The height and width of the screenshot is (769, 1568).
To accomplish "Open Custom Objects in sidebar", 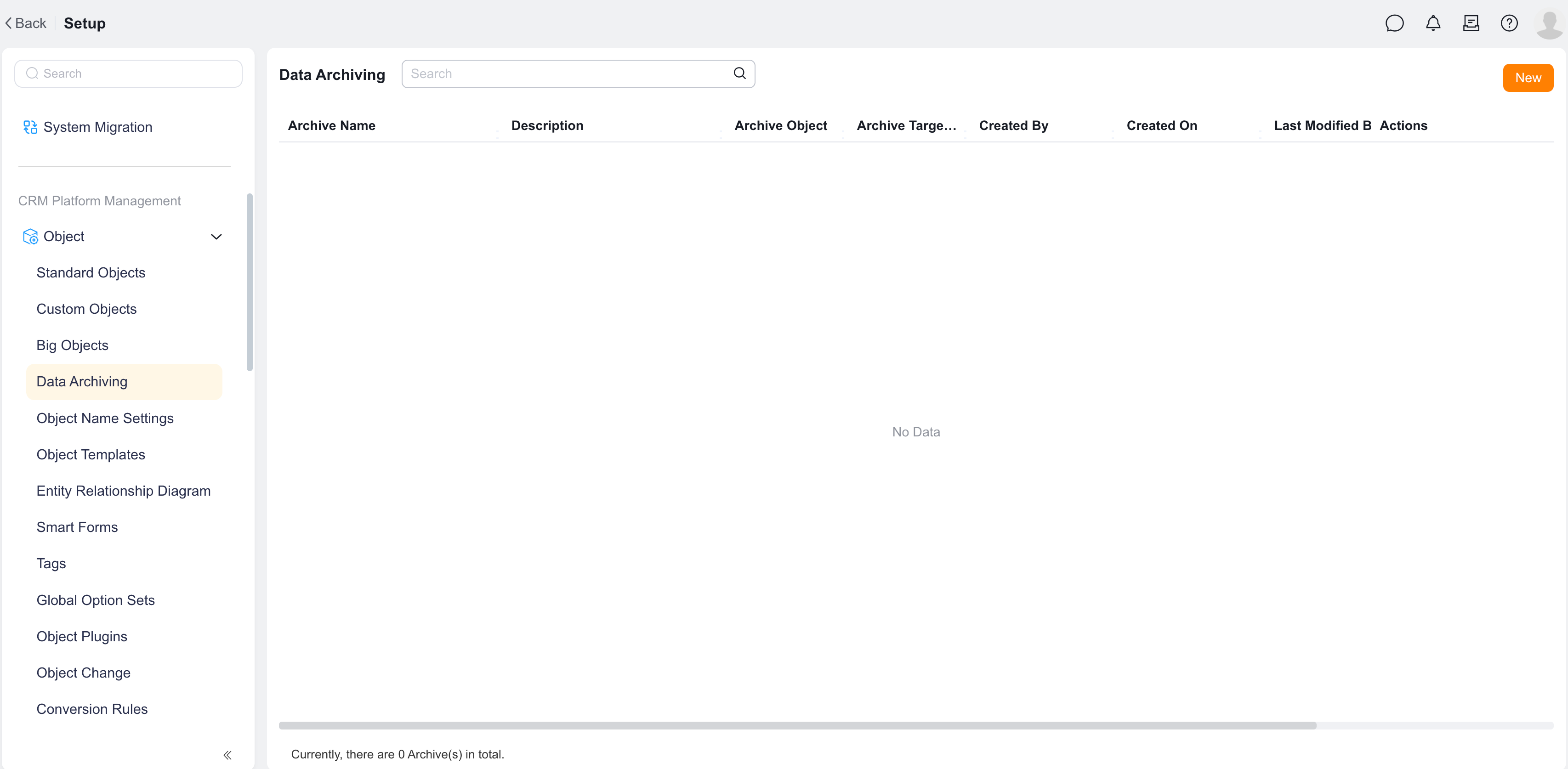I will [x=86, y=309].
